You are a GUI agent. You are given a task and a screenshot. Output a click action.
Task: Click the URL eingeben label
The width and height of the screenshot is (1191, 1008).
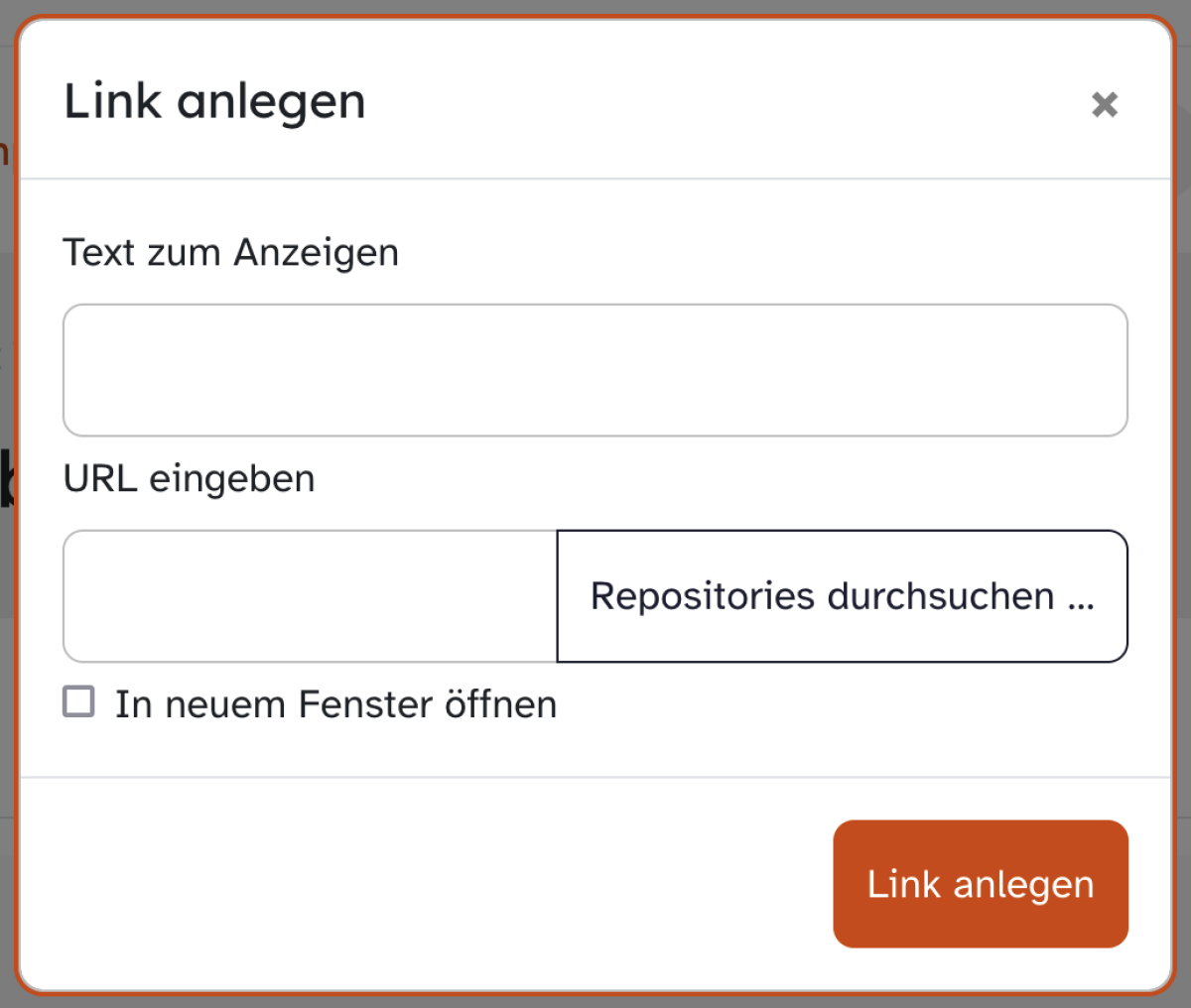[190, 479]
